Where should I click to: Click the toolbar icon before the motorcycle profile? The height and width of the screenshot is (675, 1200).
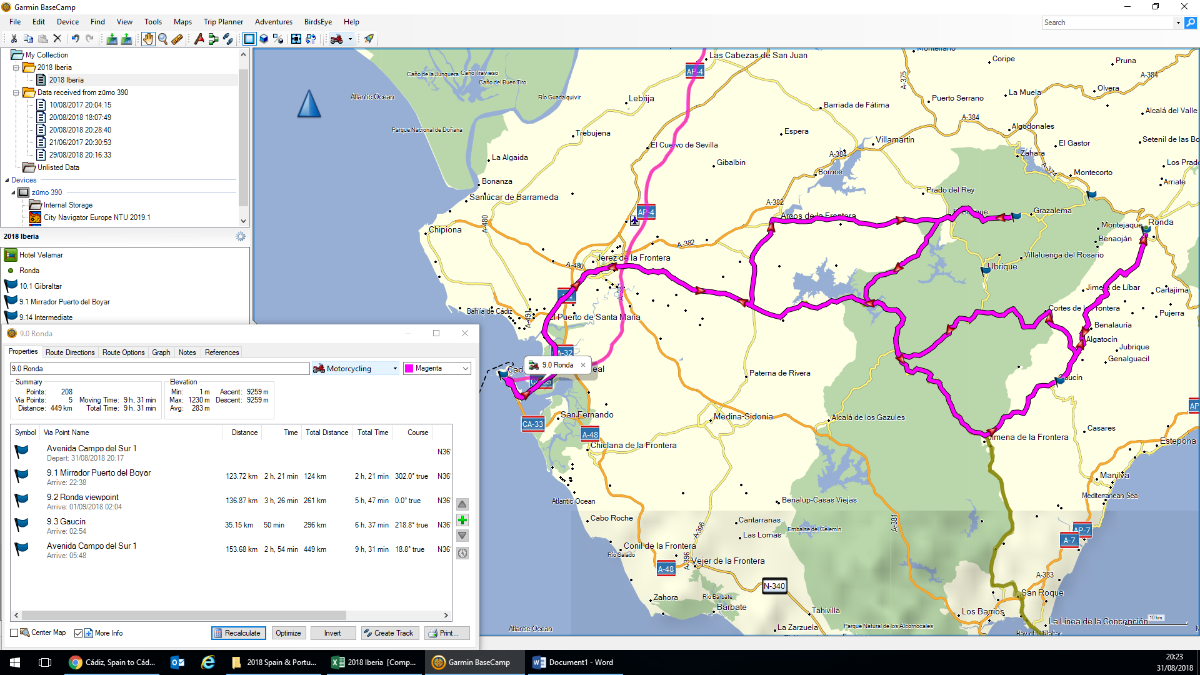coord(311,39)
